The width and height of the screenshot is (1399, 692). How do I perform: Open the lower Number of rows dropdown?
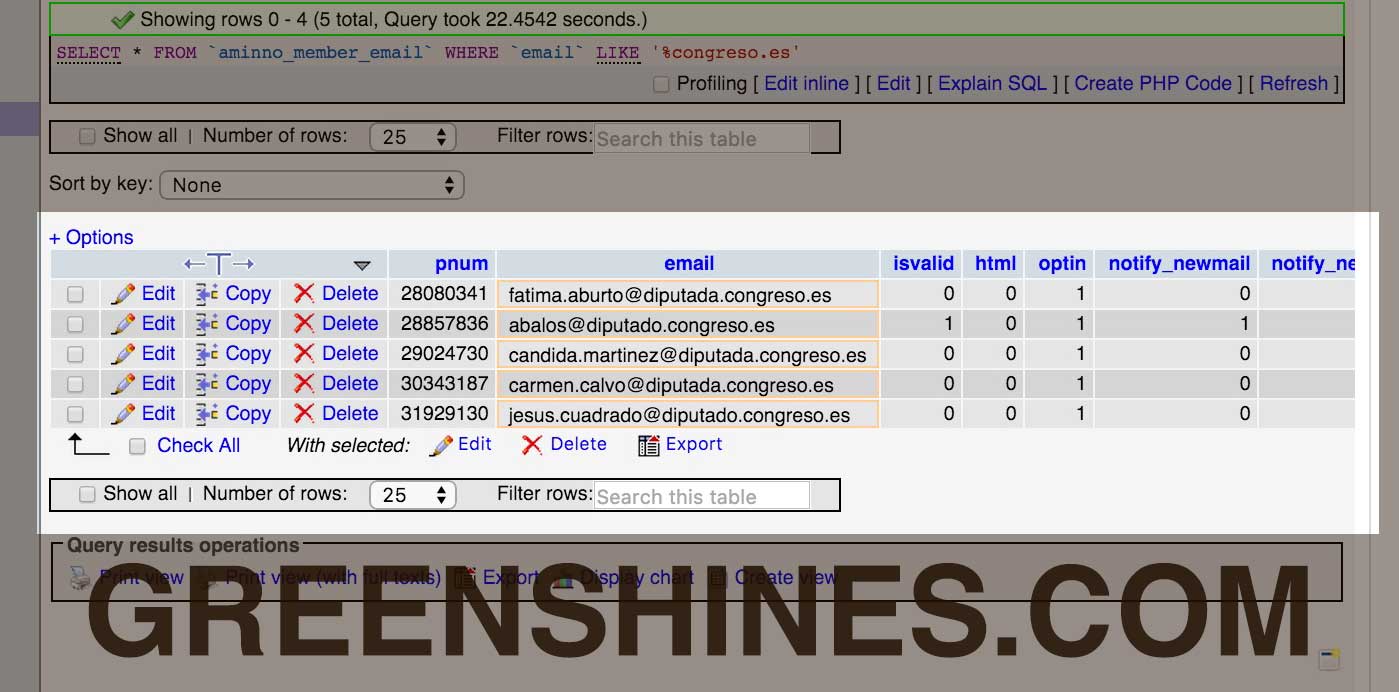pyautogui.click(x=412, y=495)
